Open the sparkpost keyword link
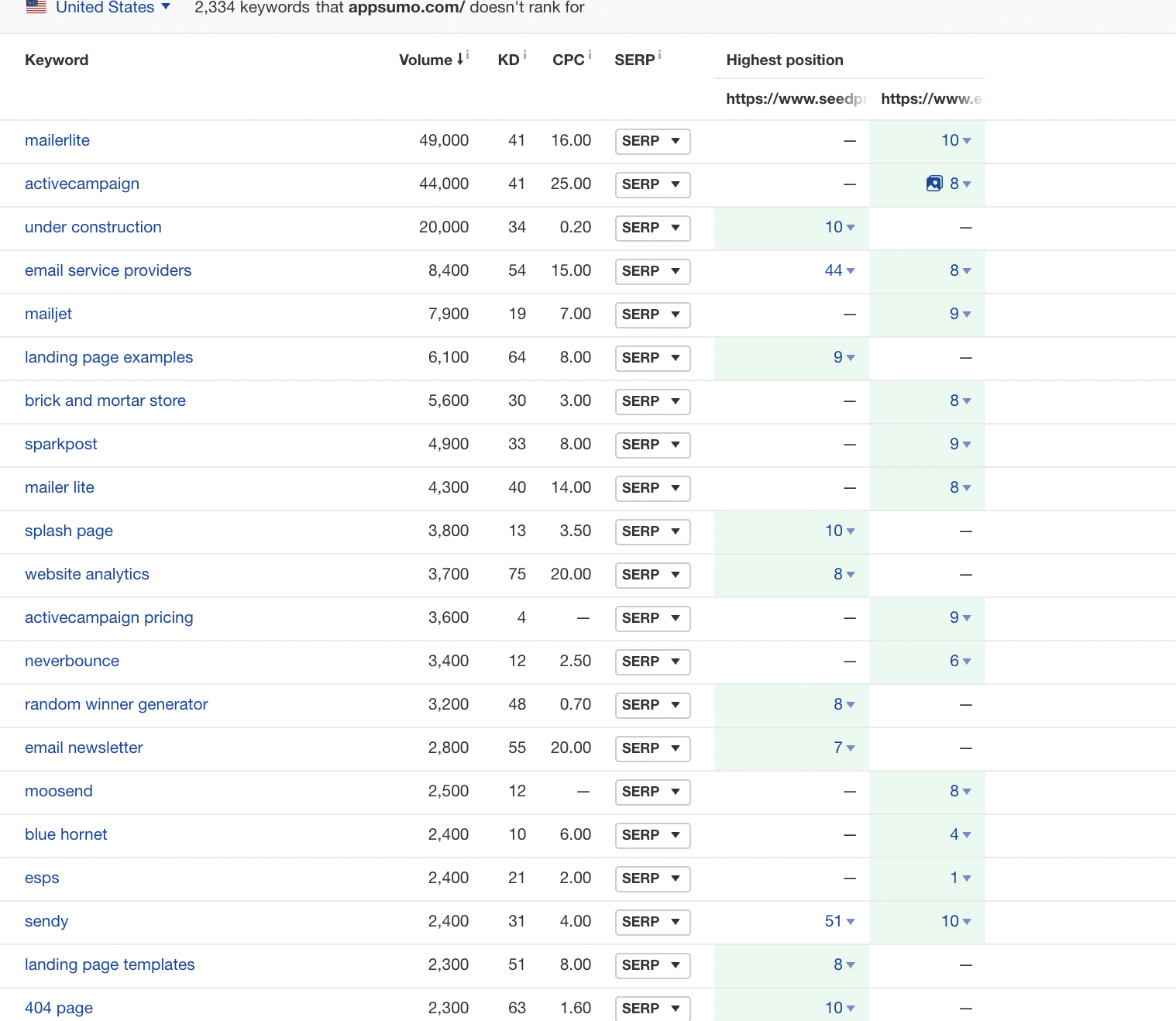 (61, 444)
